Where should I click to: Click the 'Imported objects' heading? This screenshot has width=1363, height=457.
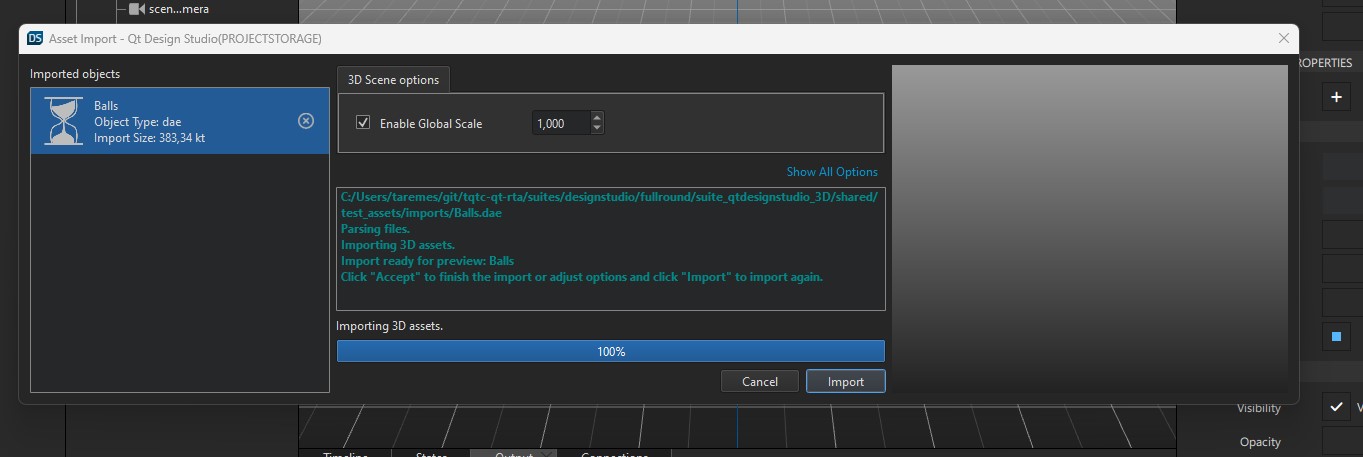pos(75,74)
